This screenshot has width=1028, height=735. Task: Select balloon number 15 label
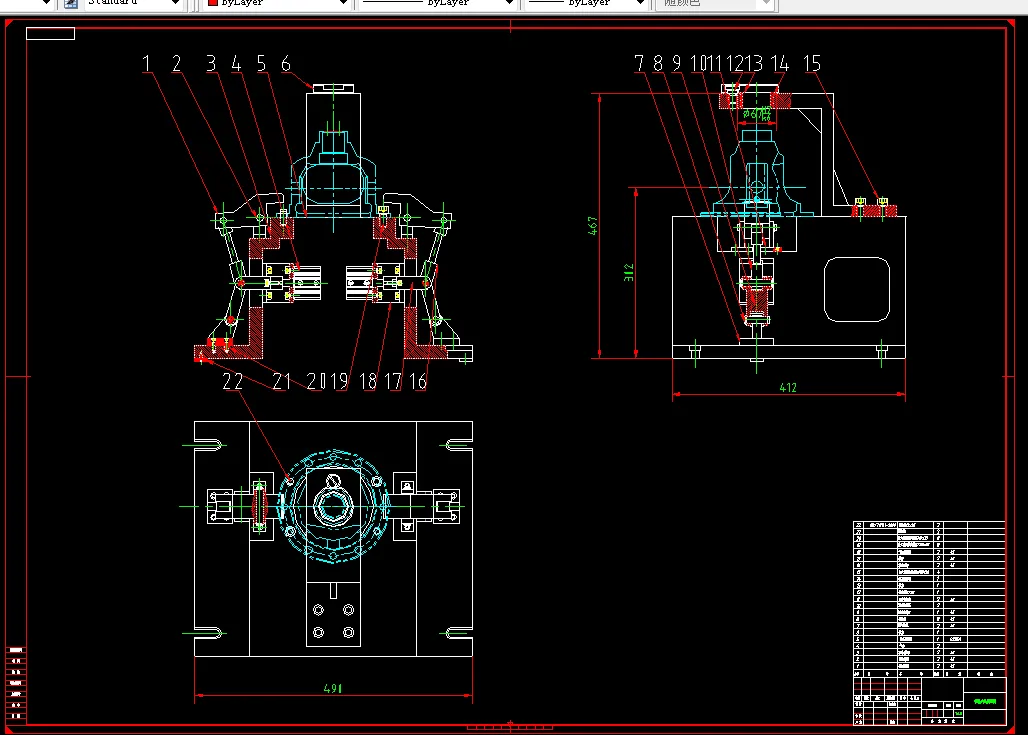[x=812, y=63]
